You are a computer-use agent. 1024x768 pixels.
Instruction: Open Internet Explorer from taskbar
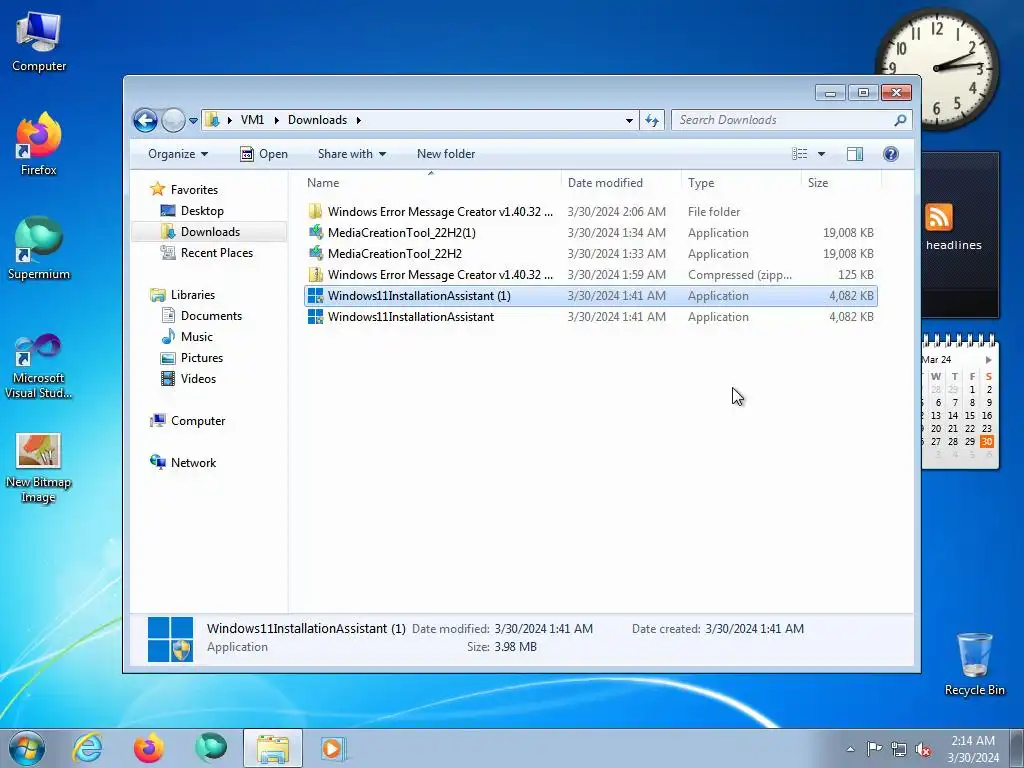[x=88, y=748]
